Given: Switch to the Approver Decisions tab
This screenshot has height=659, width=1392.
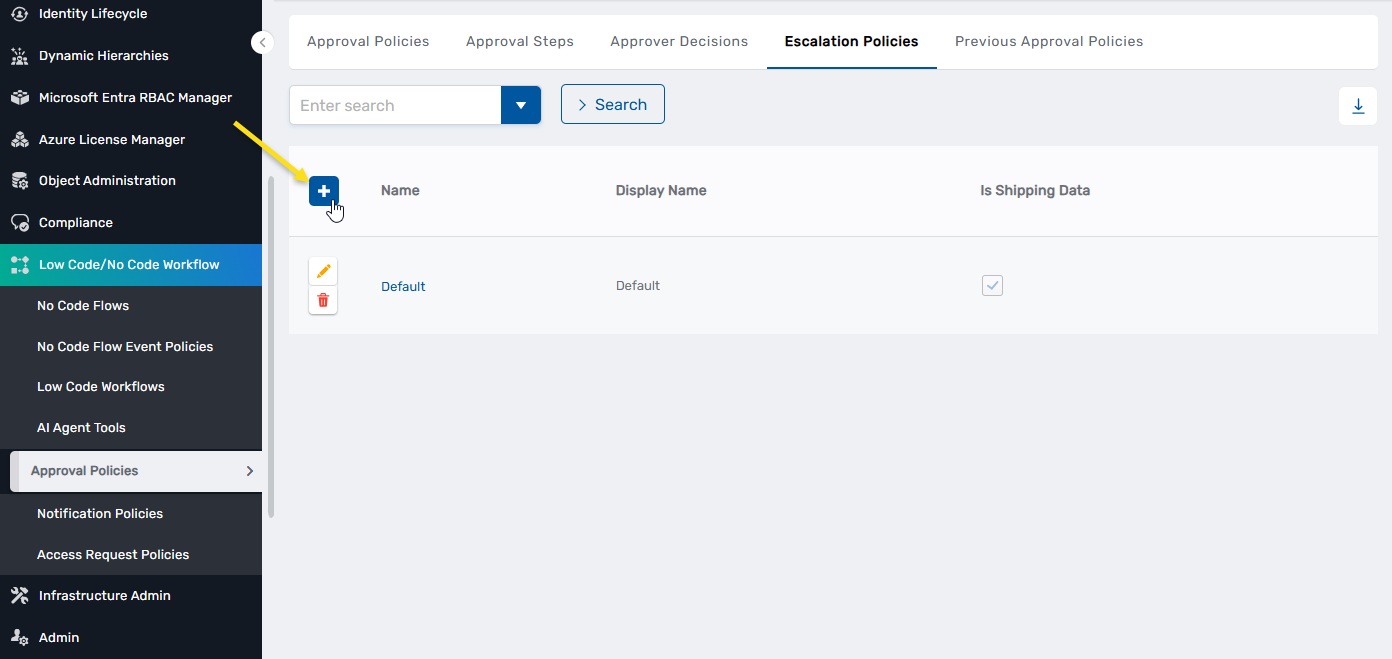Looking at the screenshot, I should pyautogui.click(x=679, y=41).
